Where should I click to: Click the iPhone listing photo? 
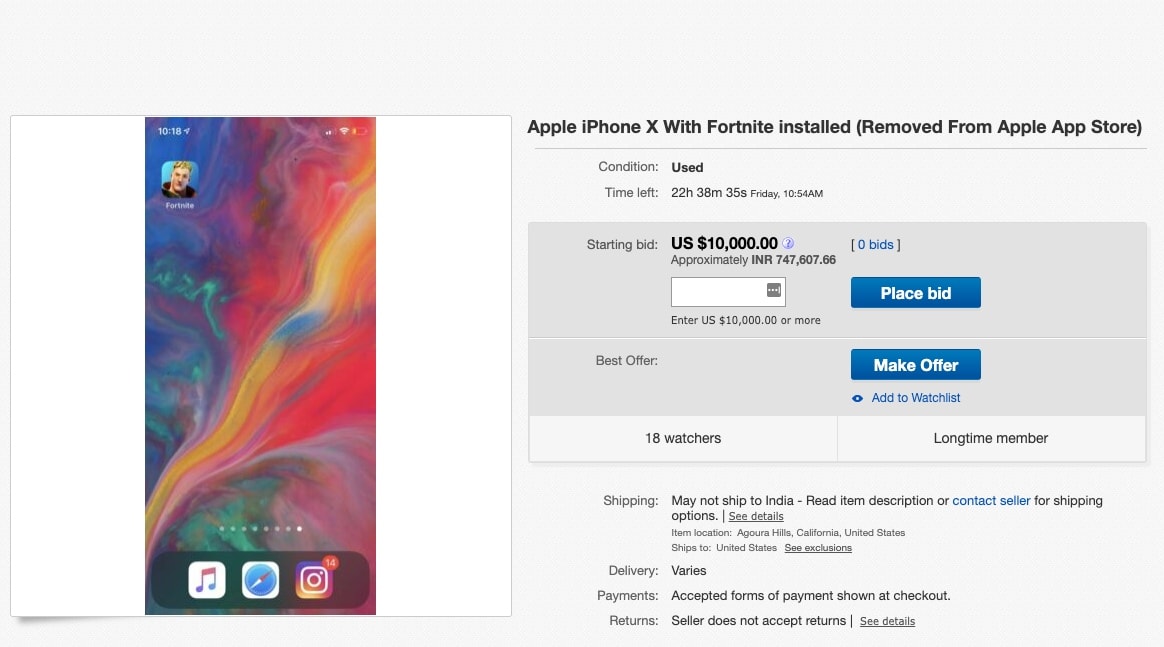[x=260, y=365]
